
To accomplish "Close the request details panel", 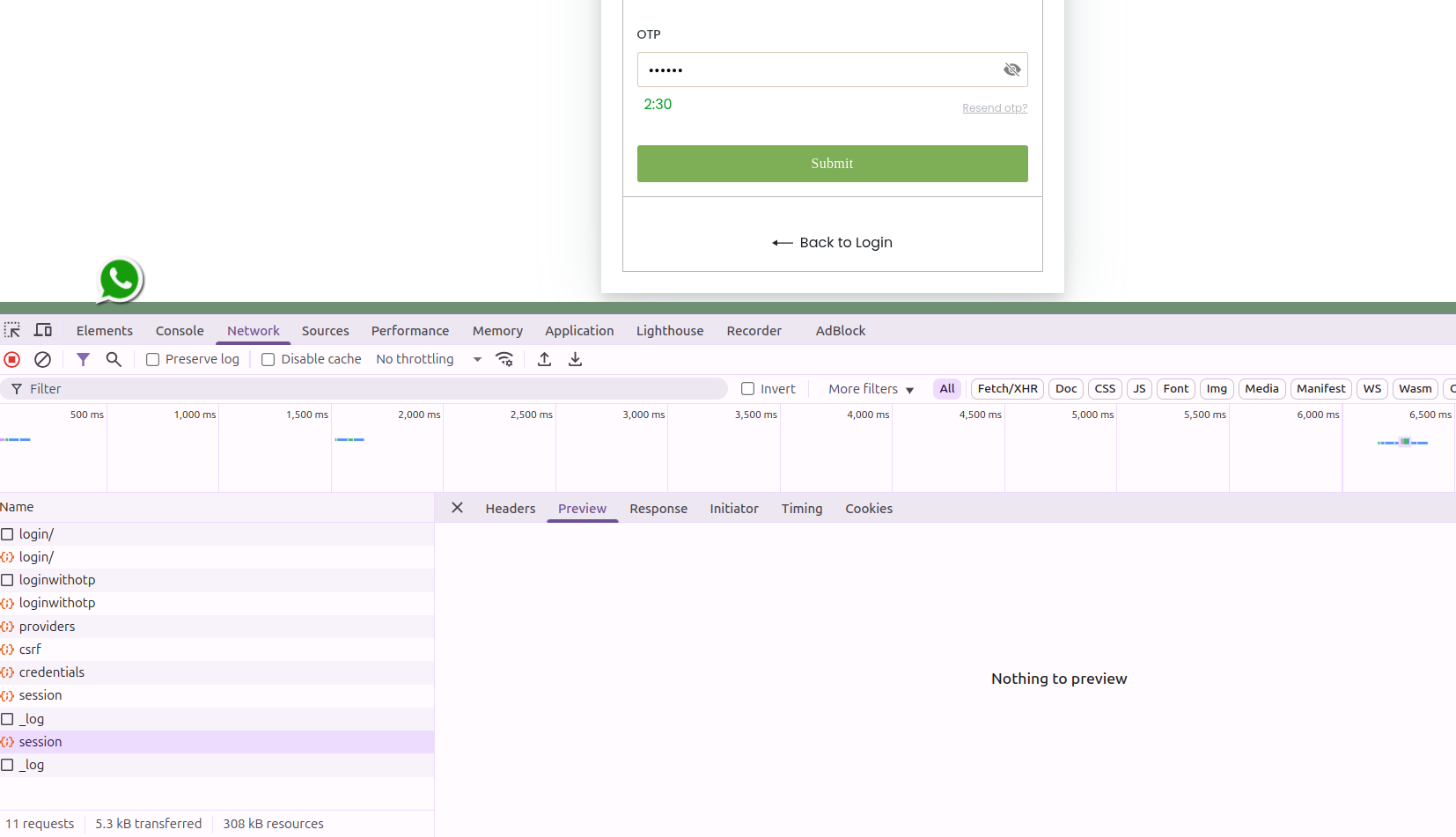I will coord(457,508).
